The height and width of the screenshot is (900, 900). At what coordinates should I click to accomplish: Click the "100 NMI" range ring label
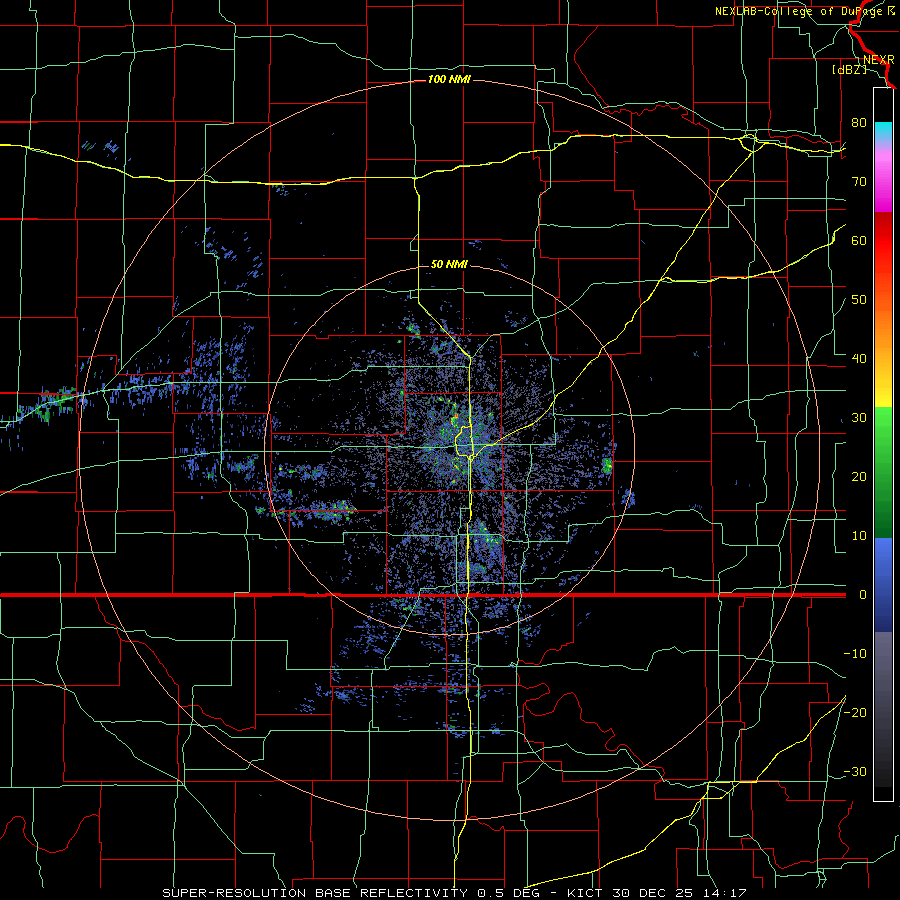pos(449,79)
